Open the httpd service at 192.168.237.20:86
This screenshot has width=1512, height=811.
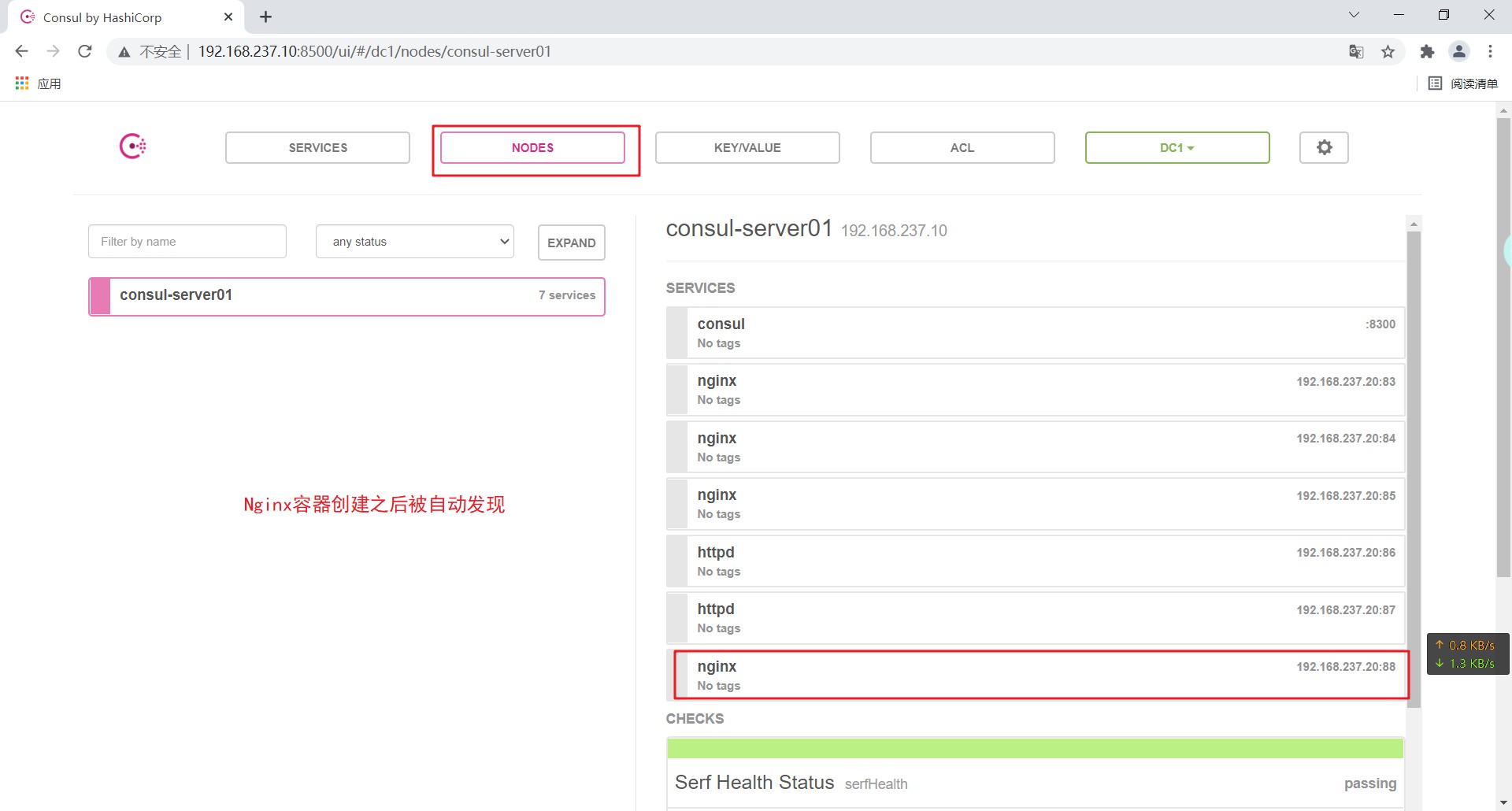click(x=1036, y=561)
